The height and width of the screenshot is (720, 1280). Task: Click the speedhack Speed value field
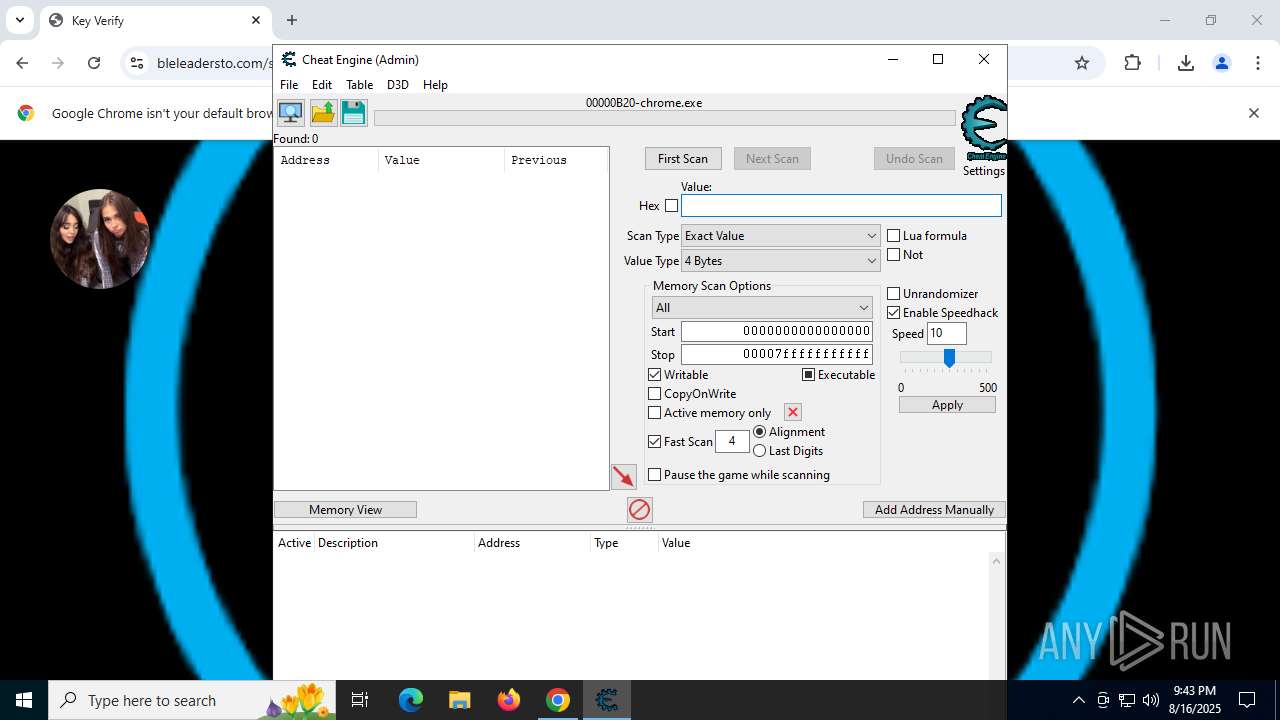[x=947, y=334]
